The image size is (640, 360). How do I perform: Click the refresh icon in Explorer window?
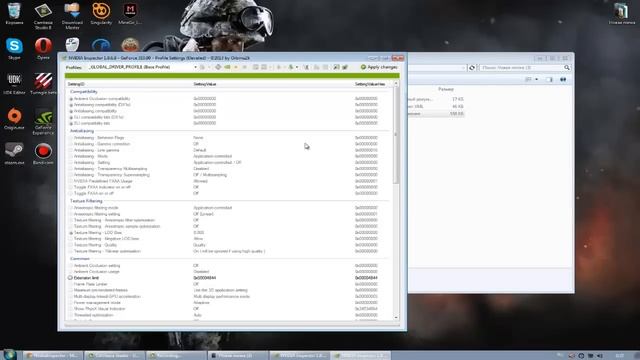(472, 68)
